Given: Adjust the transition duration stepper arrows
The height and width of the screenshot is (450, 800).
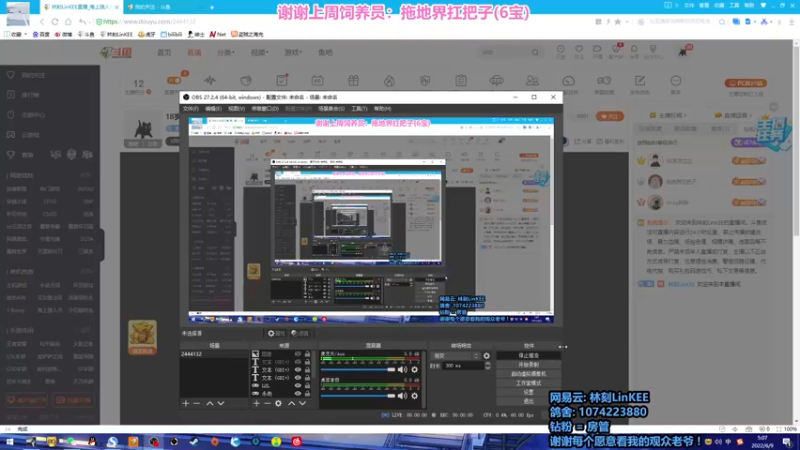Looking at the screenshot, I should coord(488,366).
